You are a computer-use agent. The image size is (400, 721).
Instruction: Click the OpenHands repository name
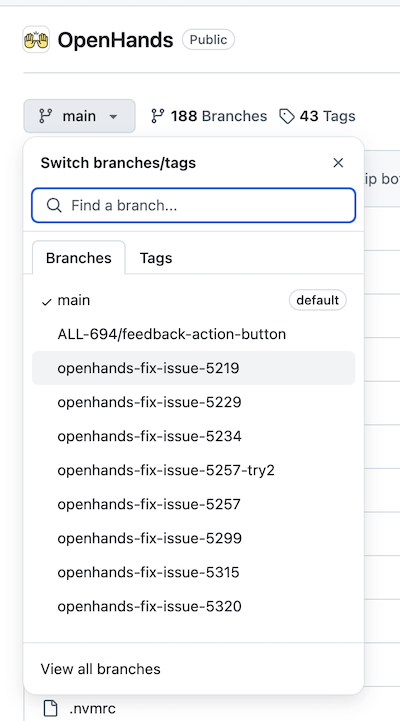coord(115,40)
